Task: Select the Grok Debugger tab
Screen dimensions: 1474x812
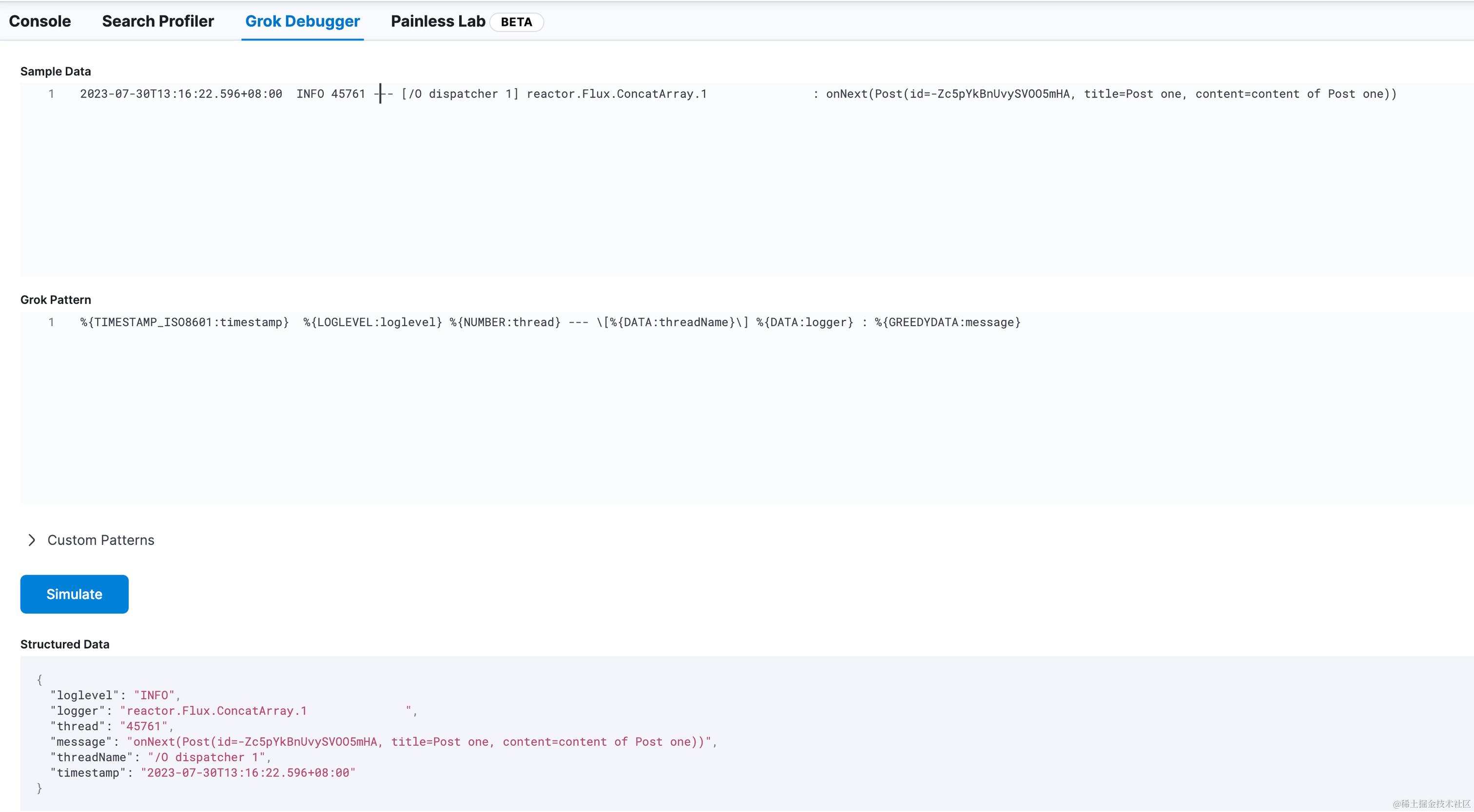Action: [302, 22]
